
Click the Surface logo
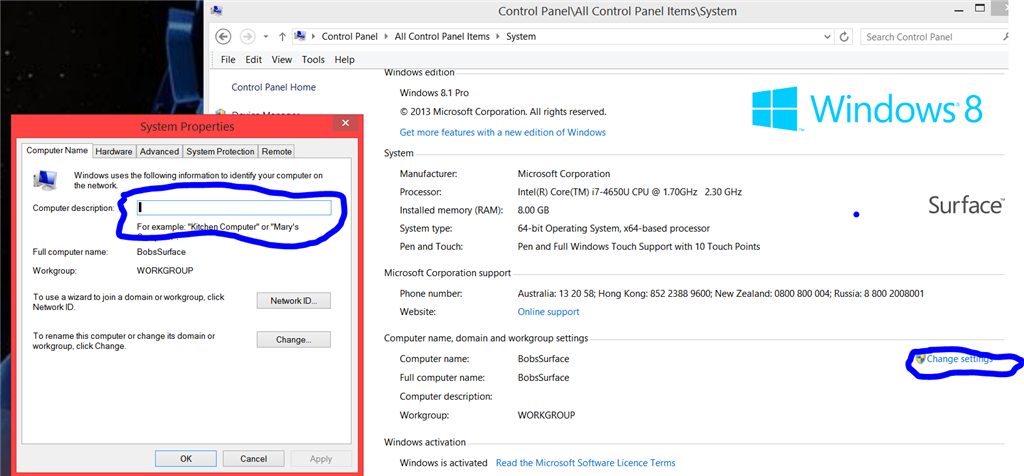tap(966, 205)
